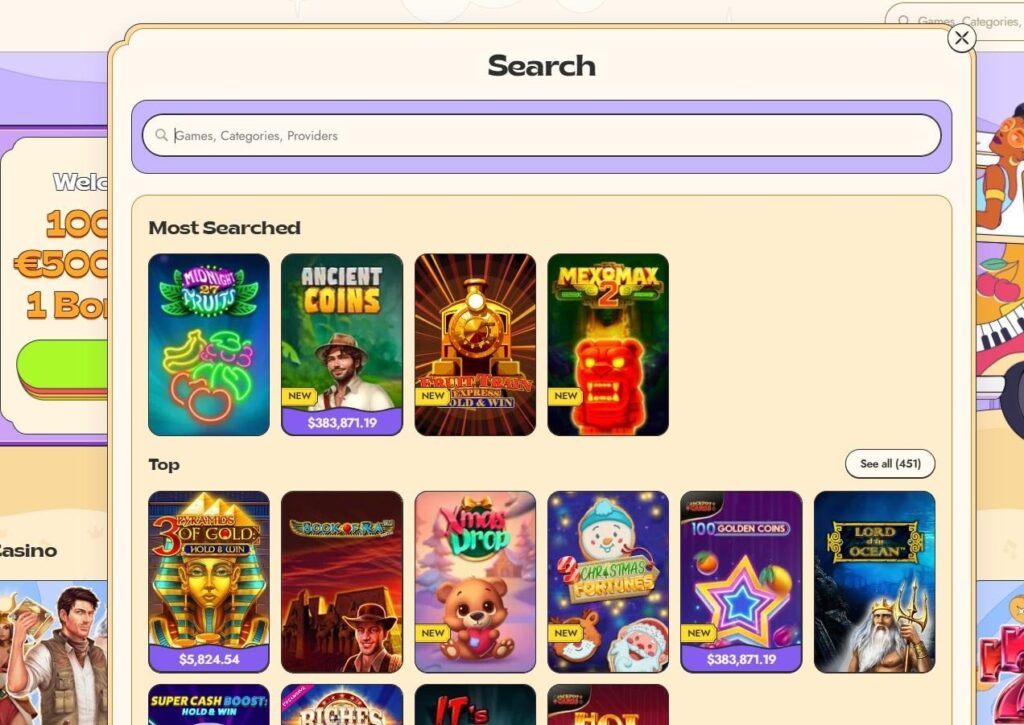Click the NEW badge on Mexomax 2

pos(565,396)
